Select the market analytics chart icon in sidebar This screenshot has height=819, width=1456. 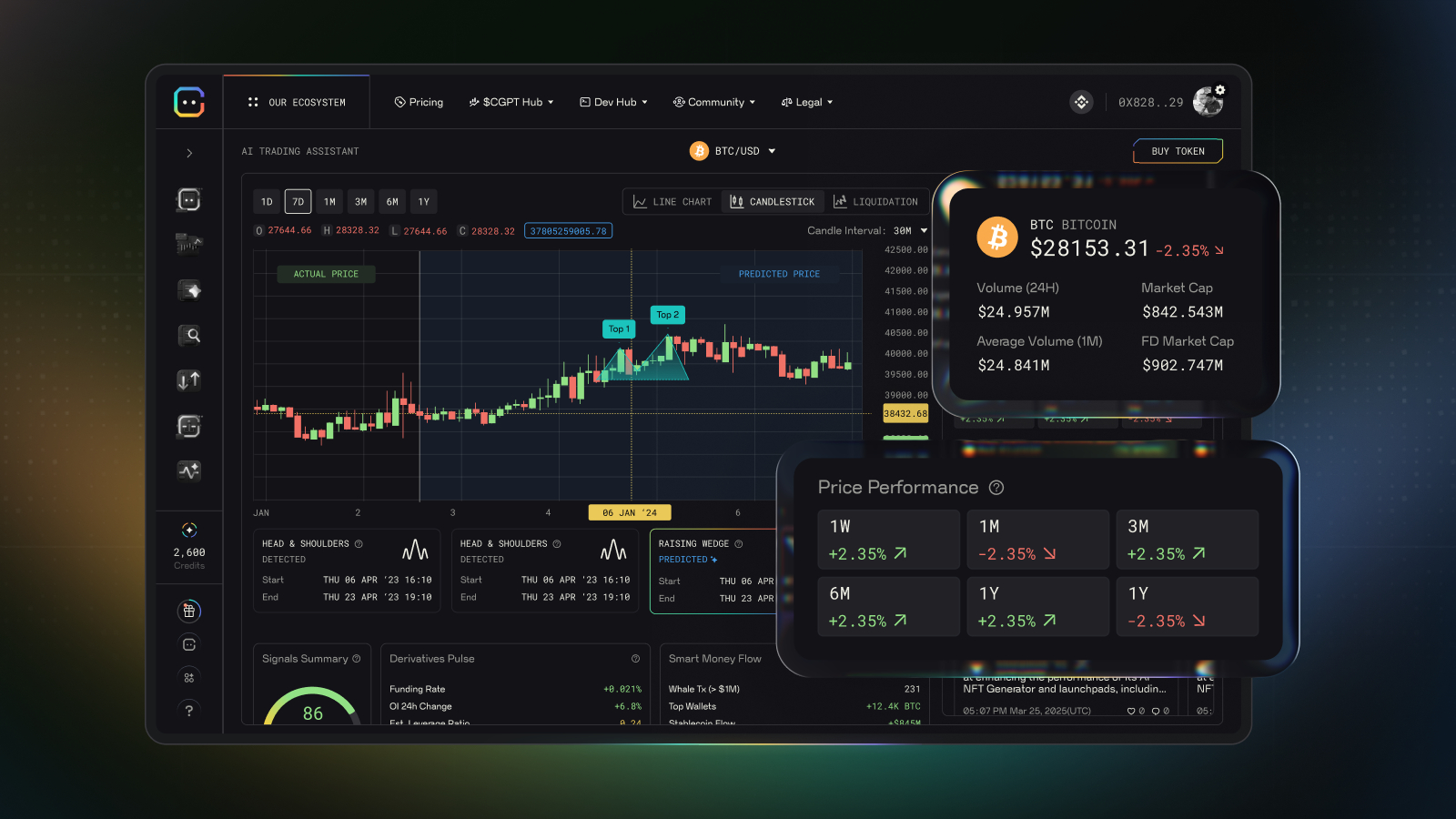(x=189, y=244)
